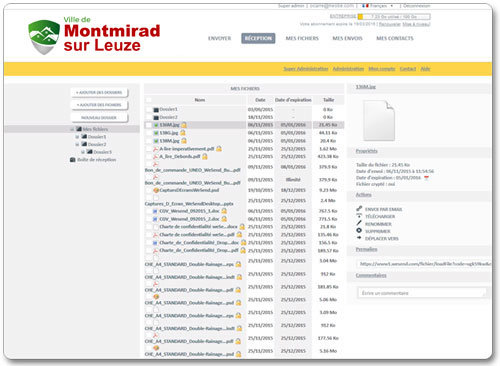500x366 pixels.
Task: Click the Déplacer vers arrow icon
Action: point(359,238)
